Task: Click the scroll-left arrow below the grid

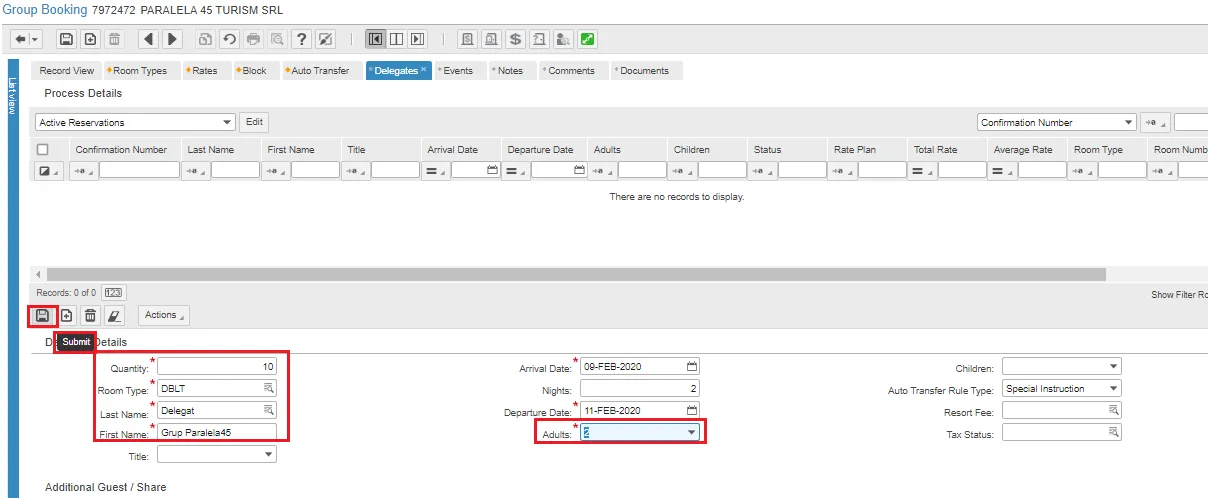Action: coord(39,274)
